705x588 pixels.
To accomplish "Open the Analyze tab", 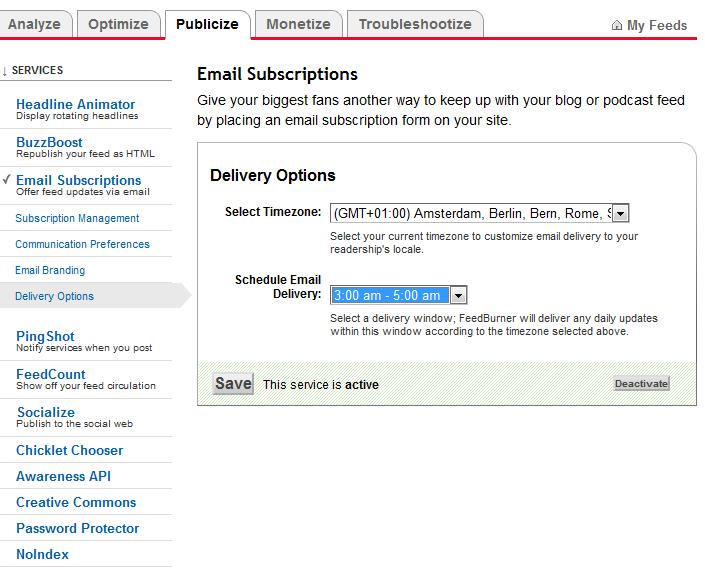I will 35,24.
